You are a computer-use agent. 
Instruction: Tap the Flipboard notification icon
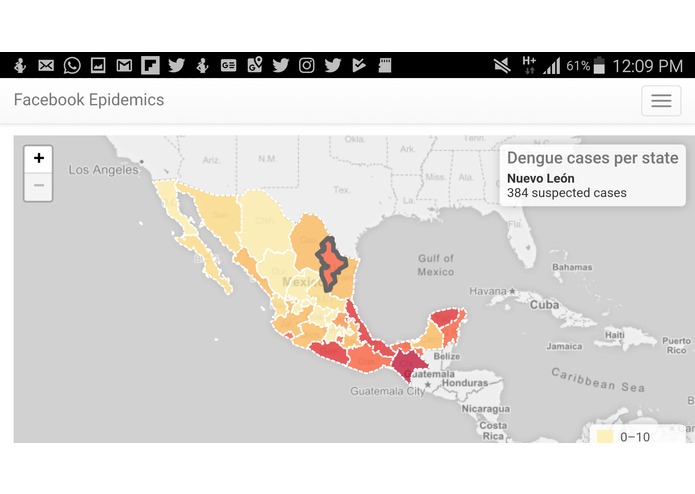click(x=150, y=66)
